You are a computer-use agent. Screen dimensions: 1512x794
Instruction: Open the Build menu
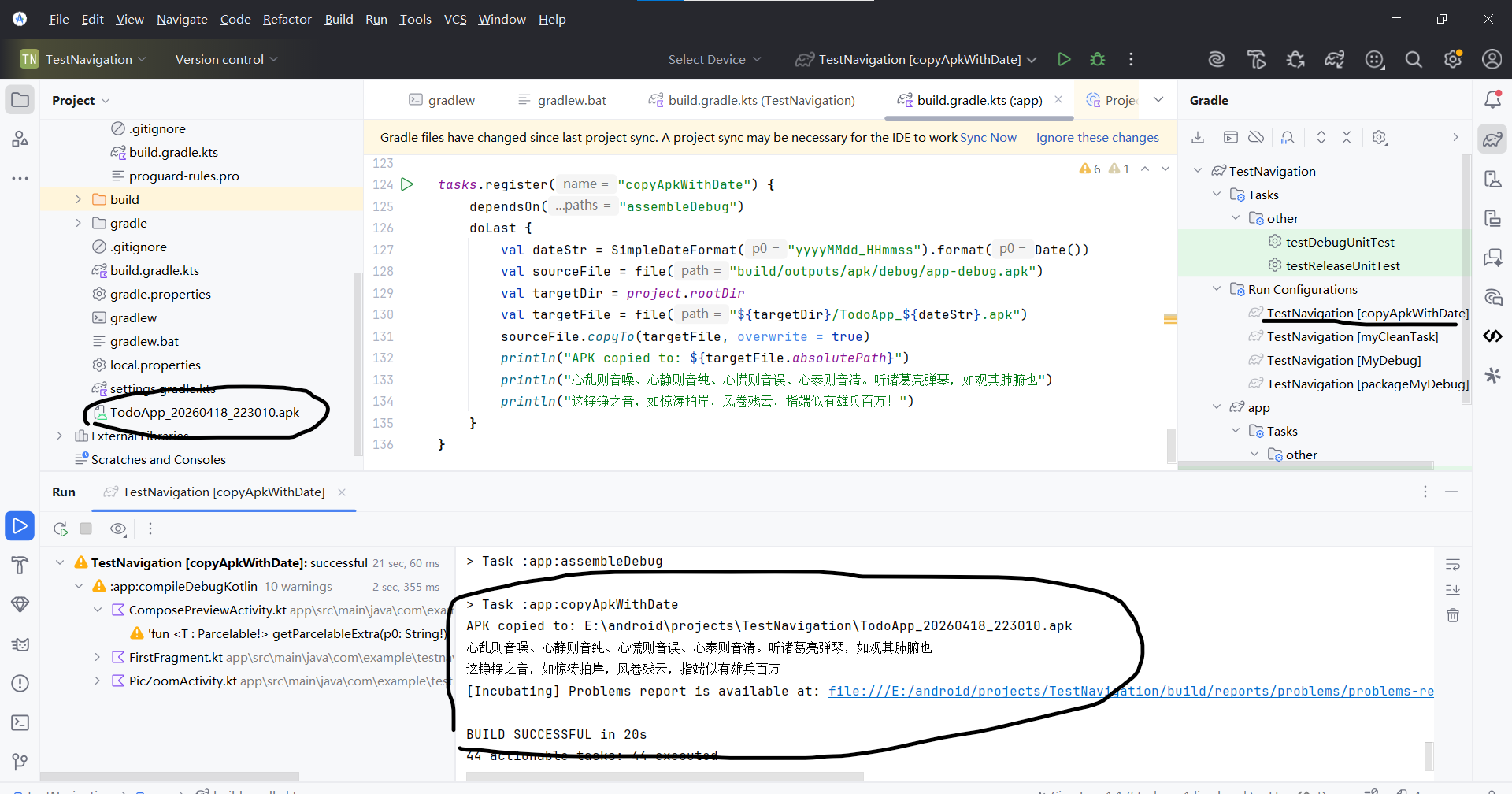[x=339, y=19]
